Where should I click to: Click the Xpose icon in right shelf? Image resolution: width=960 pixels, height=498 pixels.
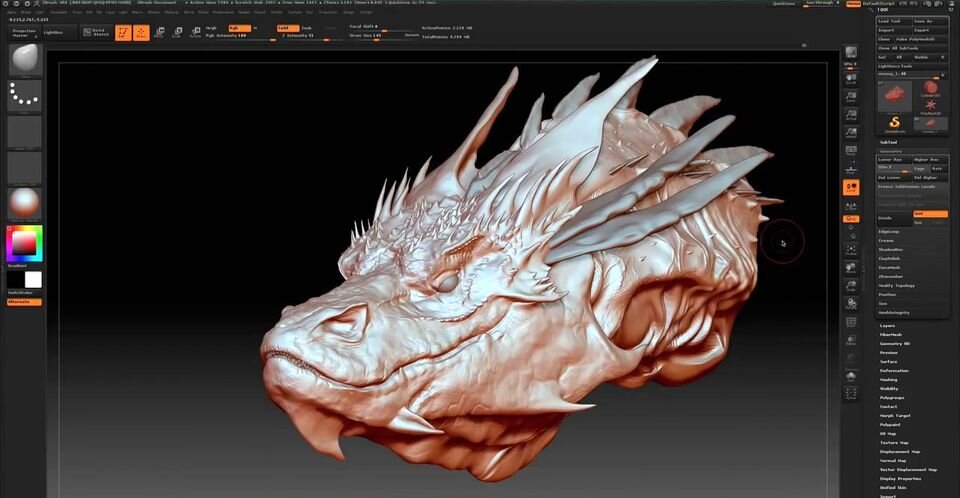click(851, 393)
